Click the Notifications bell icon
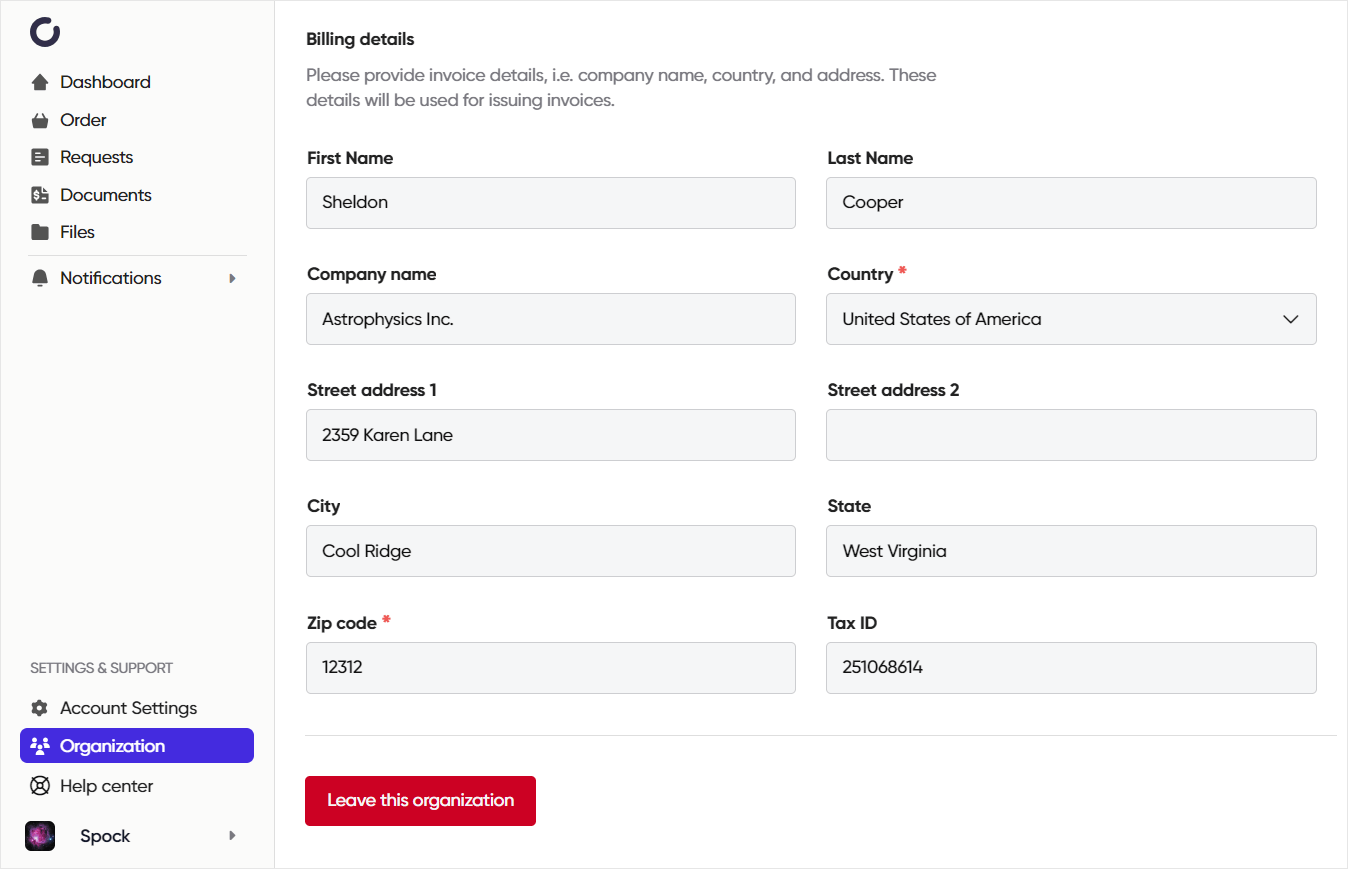The height and width of the screenshot is (869, 1348). tap(40, 278)
